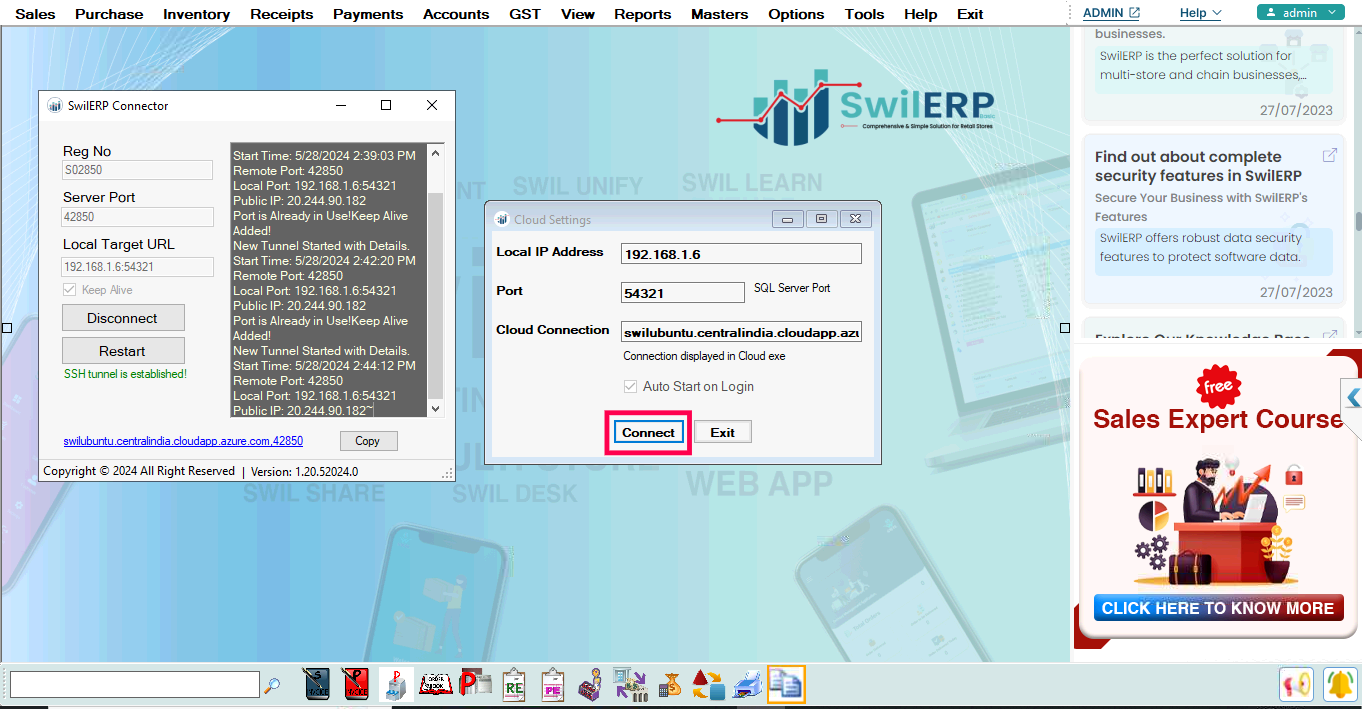Viewport: 1362px width, 709px height.
Task: Collapse the side panel with the blue chevron
Action: (1352, 398)
